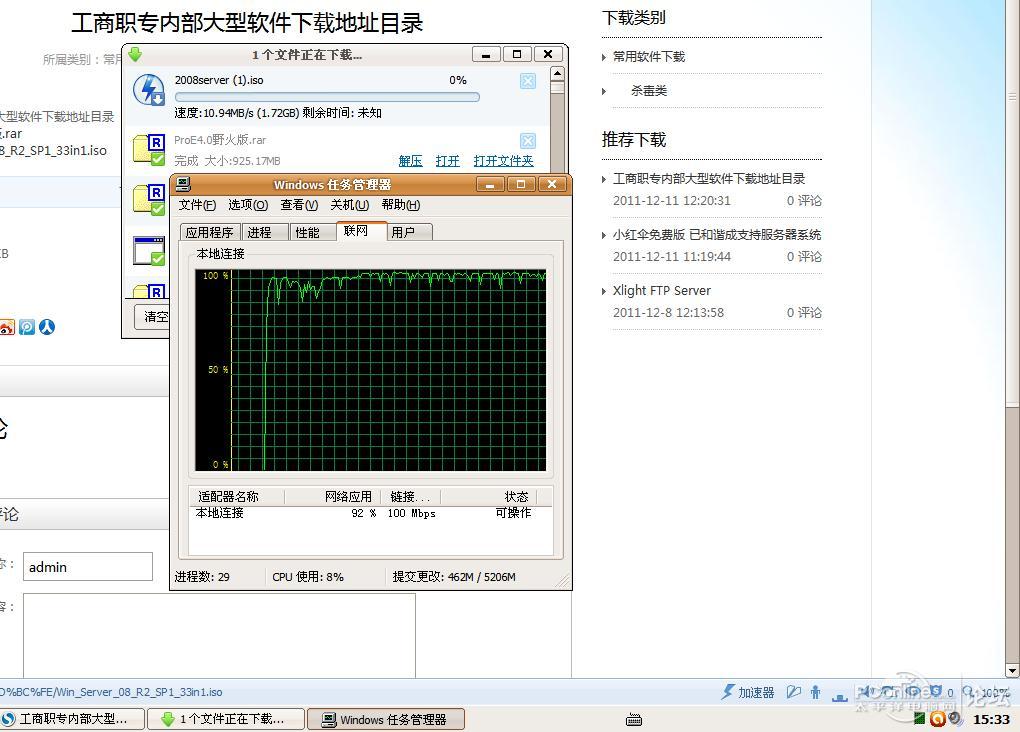
Task: Click the 进程数: 29 status text
Action: click(202, 576)
